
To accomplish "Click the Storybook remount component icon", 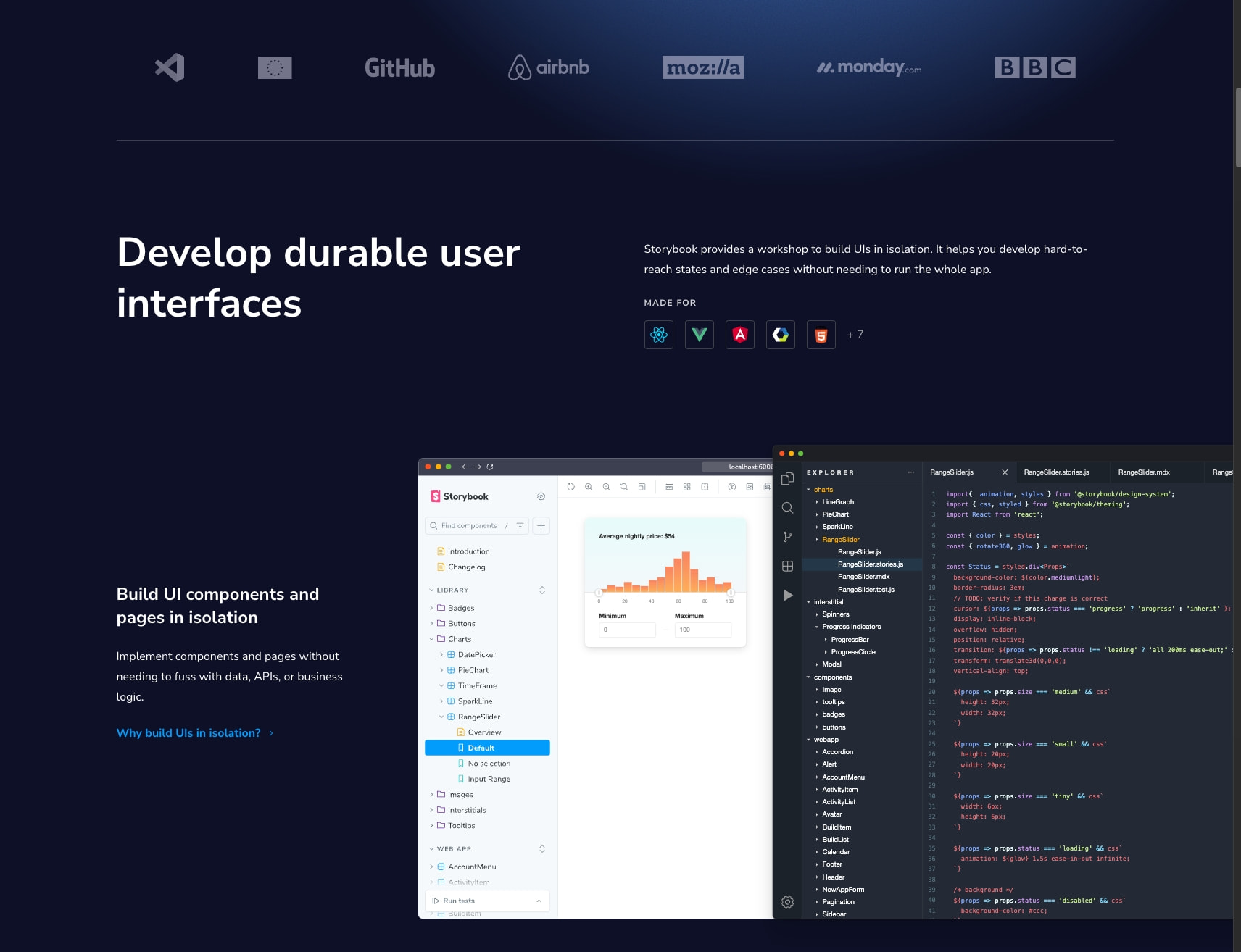I will [571, 487].
